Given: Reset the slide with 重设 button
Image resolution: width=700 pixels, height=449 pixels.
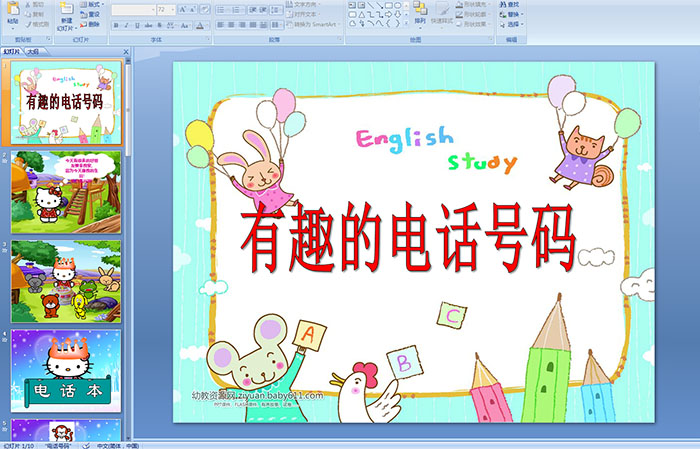Looking at the screenshot, I should click(90, 14).
